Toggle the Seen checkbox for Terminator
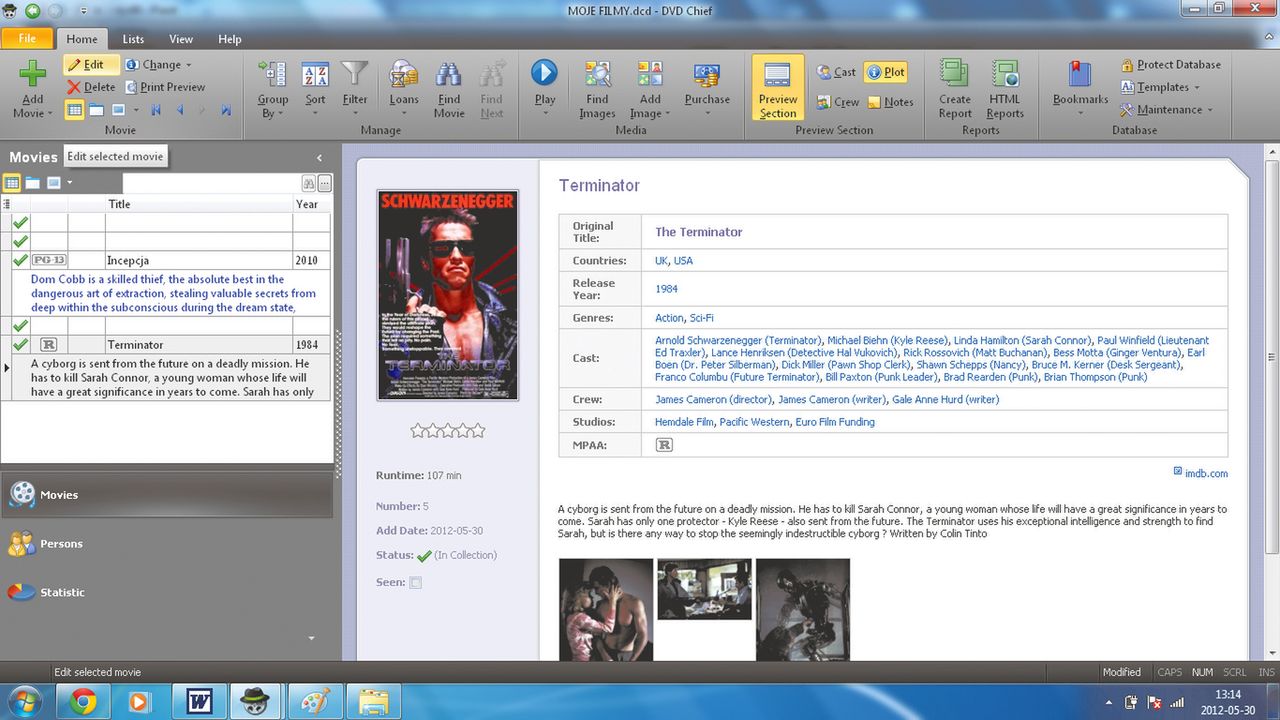Screen dimensions: 1280x720 [415, 583]
